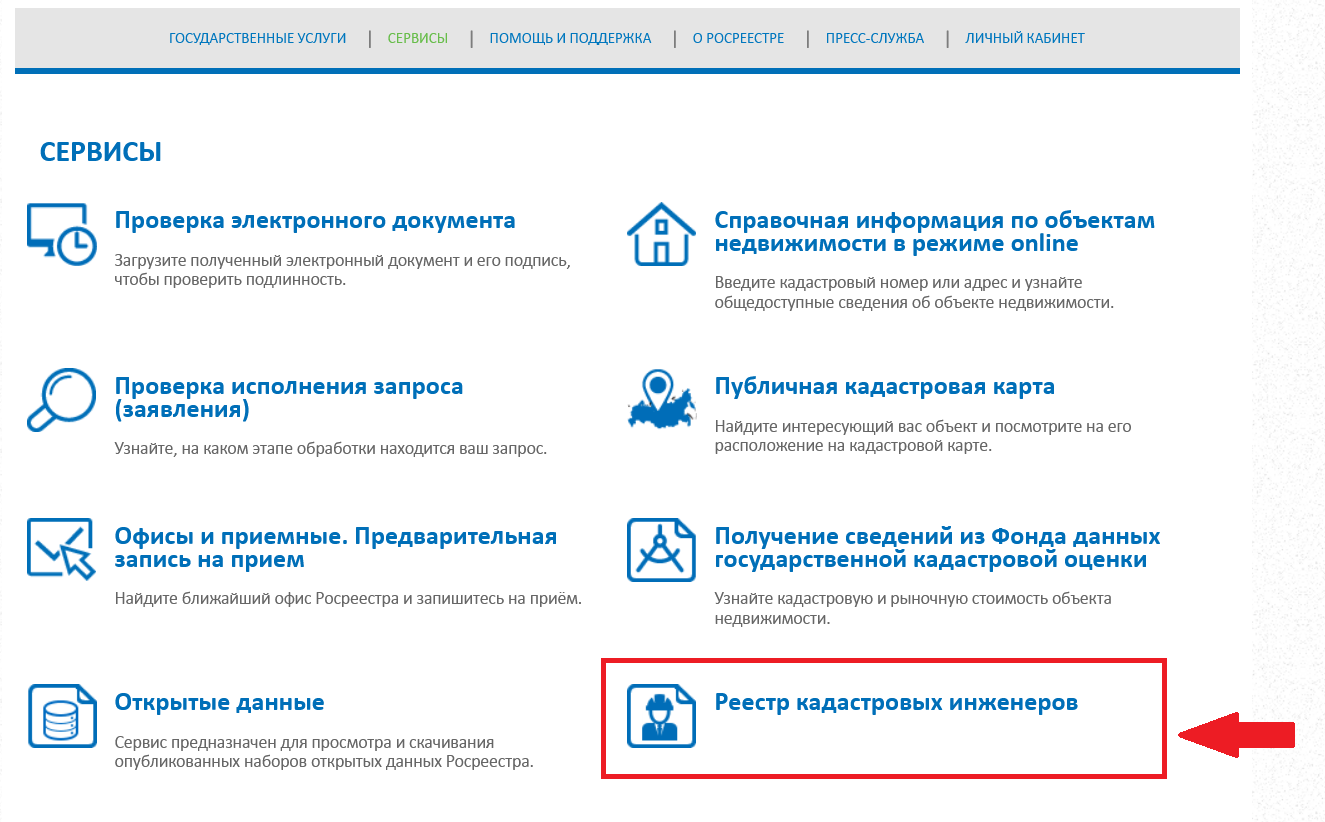1325x822 pixels.
Task: Open the ПРЕСС-СЛУЖБА menu item
Action: (x=875, y=38)
